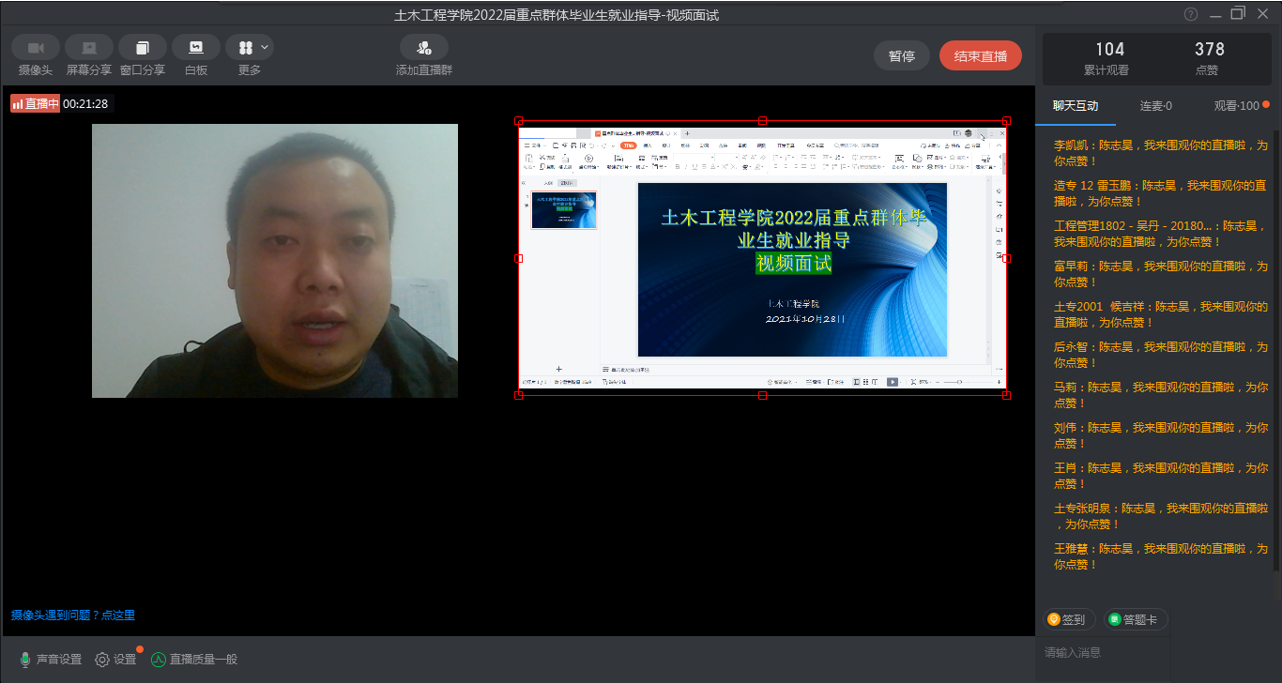The height and width of the screenshot is (683, 1282).
Task: Click the add live group (添加直播群) icon
Action: pos(424,48)
